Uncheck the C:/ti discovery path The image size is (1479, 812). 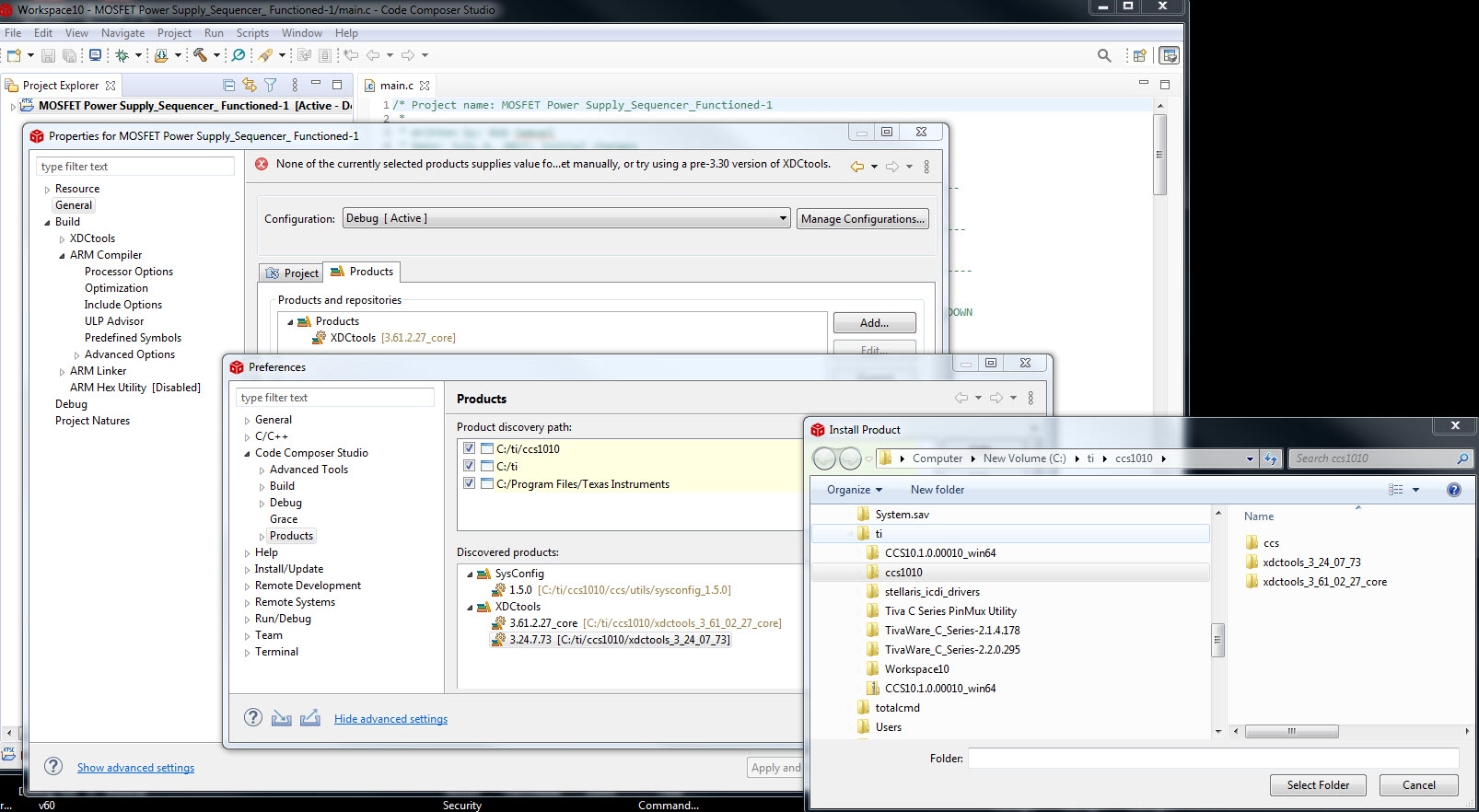[469, 466]
